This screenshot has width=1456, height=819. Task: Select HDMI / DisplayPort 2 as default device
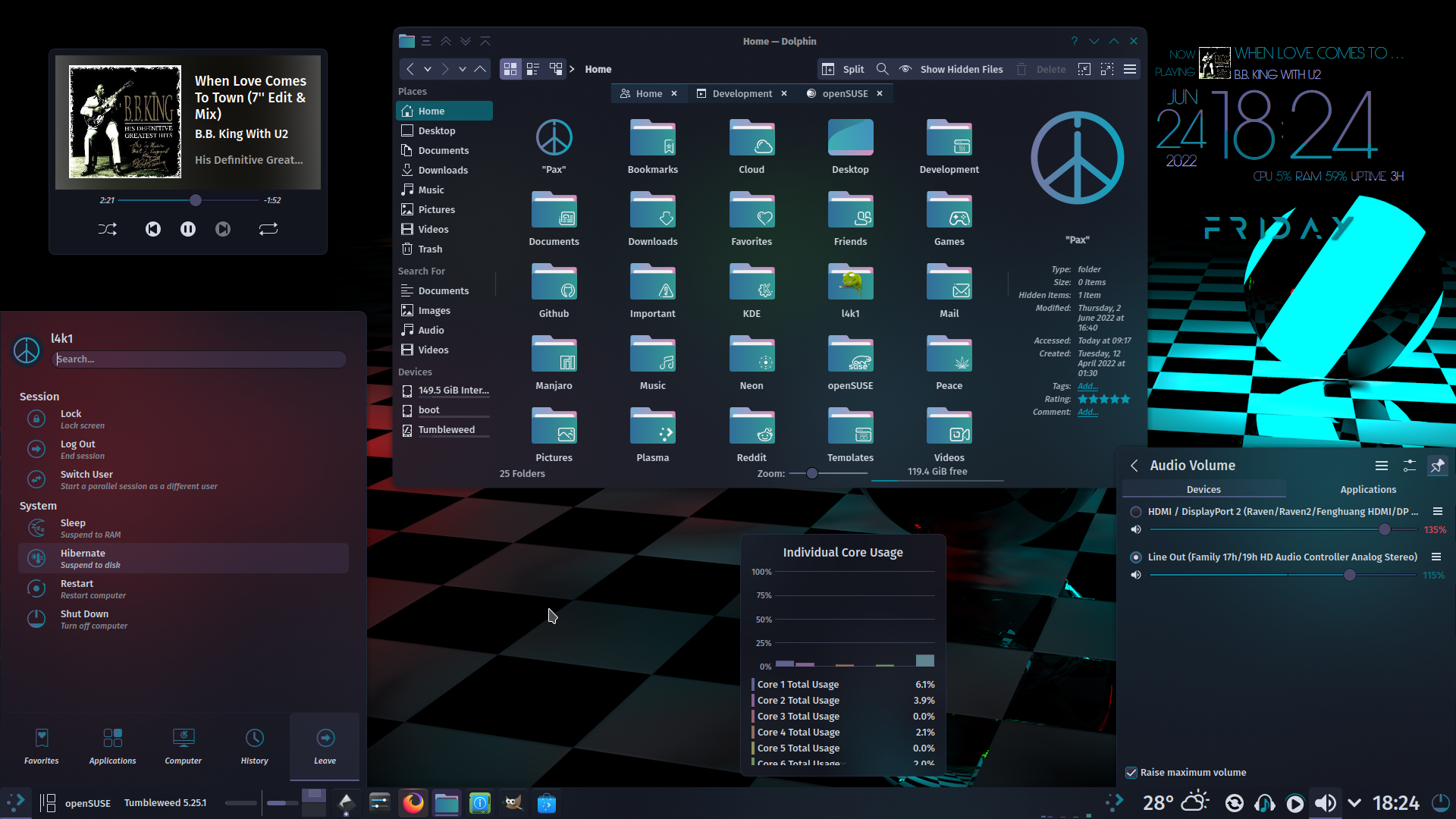[x=1136, y=512]
